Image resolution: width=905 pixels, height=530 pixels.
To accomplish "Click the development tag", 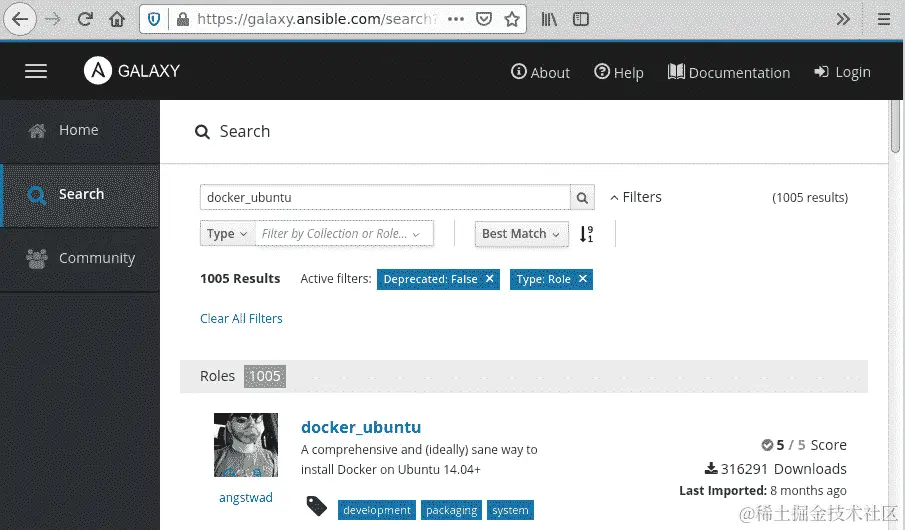I will 377,510.
